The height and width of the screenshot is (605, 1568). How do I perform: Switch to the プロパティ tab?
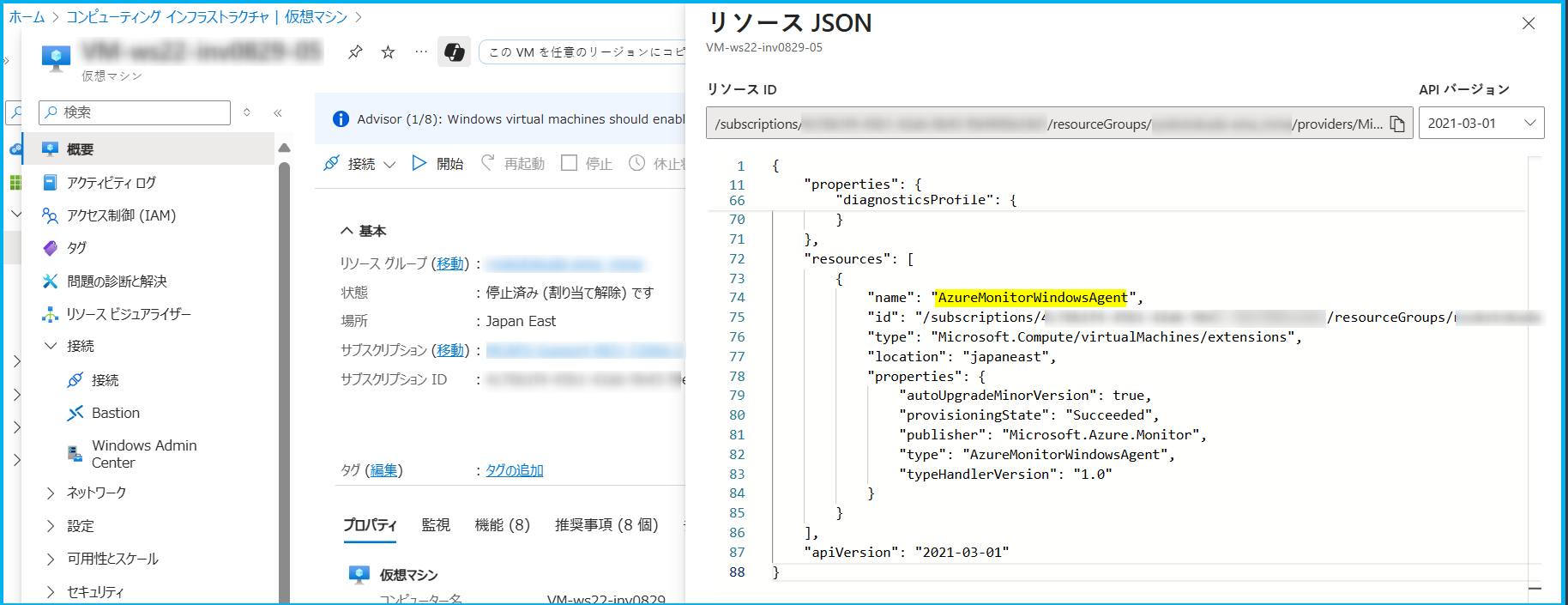click(x=370, y=525)
